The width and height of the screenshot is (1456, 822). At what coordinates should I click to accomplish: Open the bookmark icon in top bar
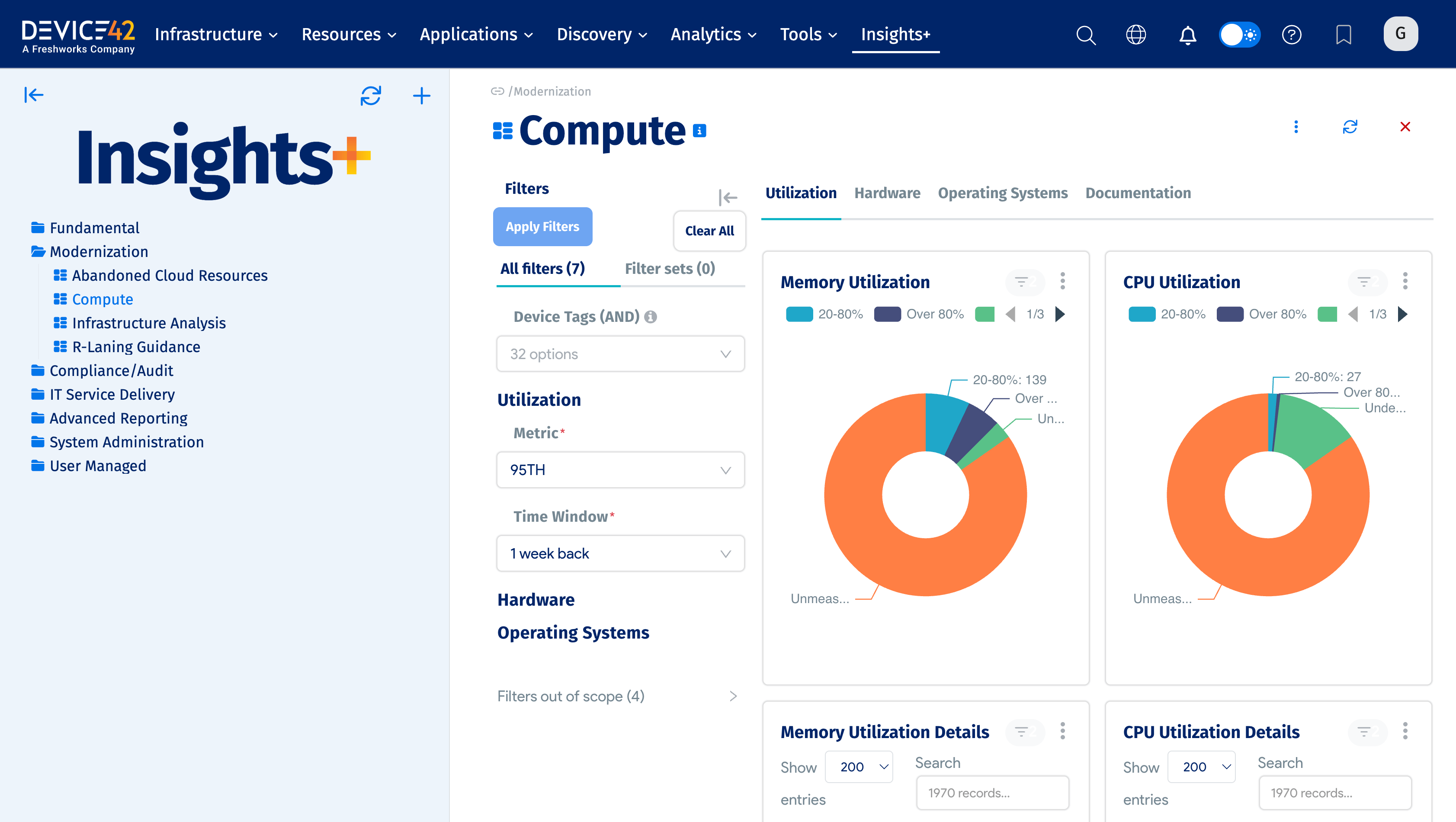coord(1343,35)
